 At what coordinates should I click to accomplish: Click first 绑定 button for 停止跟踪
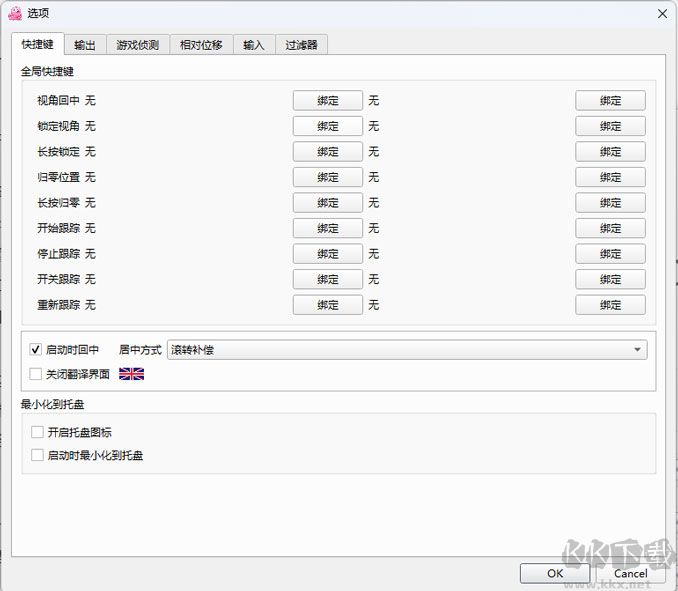click(328, 253)
